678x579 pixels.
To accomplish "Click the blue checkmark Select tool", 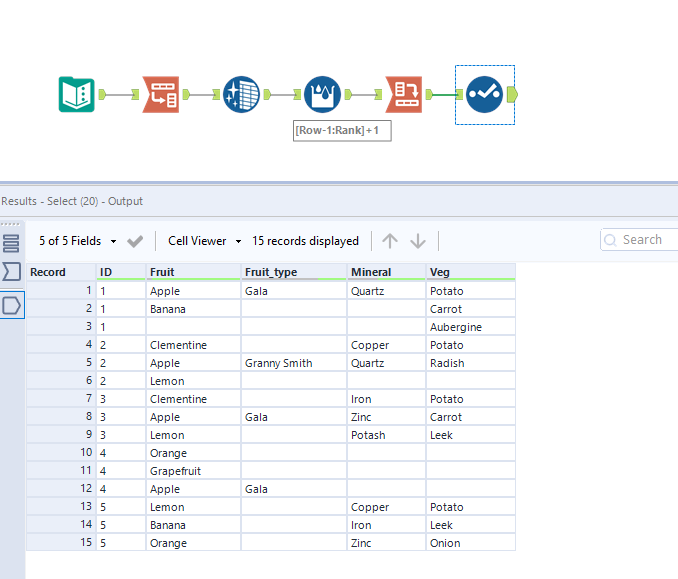I will (483, 94).
